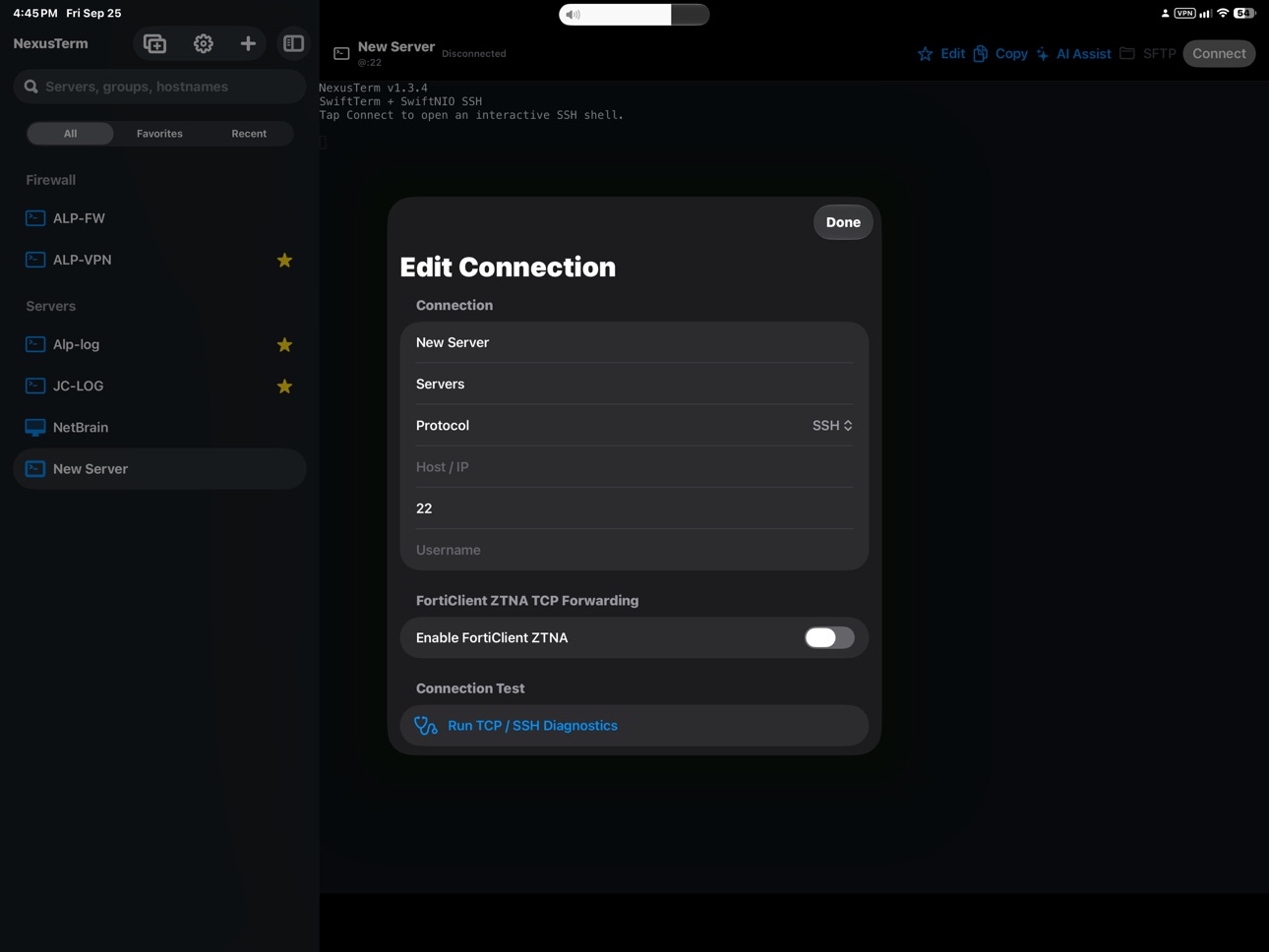Unfavorite JC-LOG using its star
Image resolution: width=1269 pixels, height=952 pixels.
pos(284,386)
